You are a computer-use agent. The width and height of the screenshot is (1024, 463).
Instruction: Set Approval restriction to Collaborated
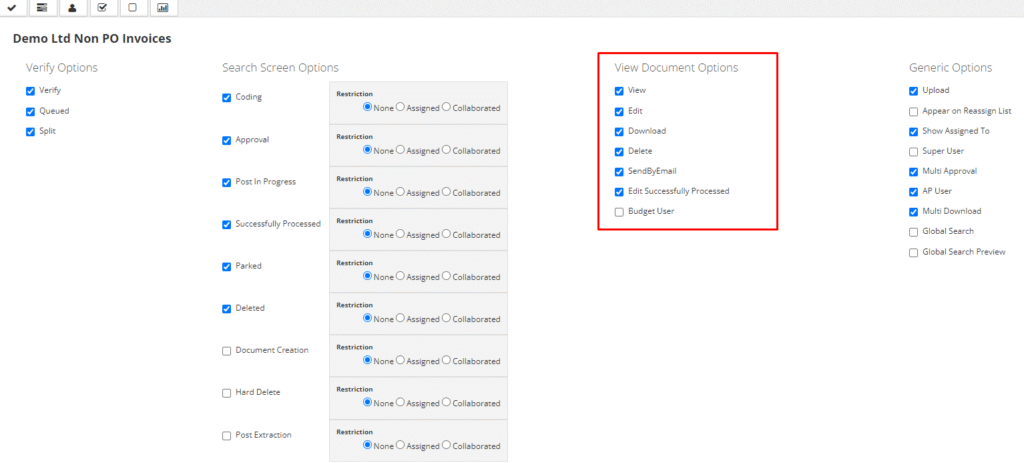[446, 150]
